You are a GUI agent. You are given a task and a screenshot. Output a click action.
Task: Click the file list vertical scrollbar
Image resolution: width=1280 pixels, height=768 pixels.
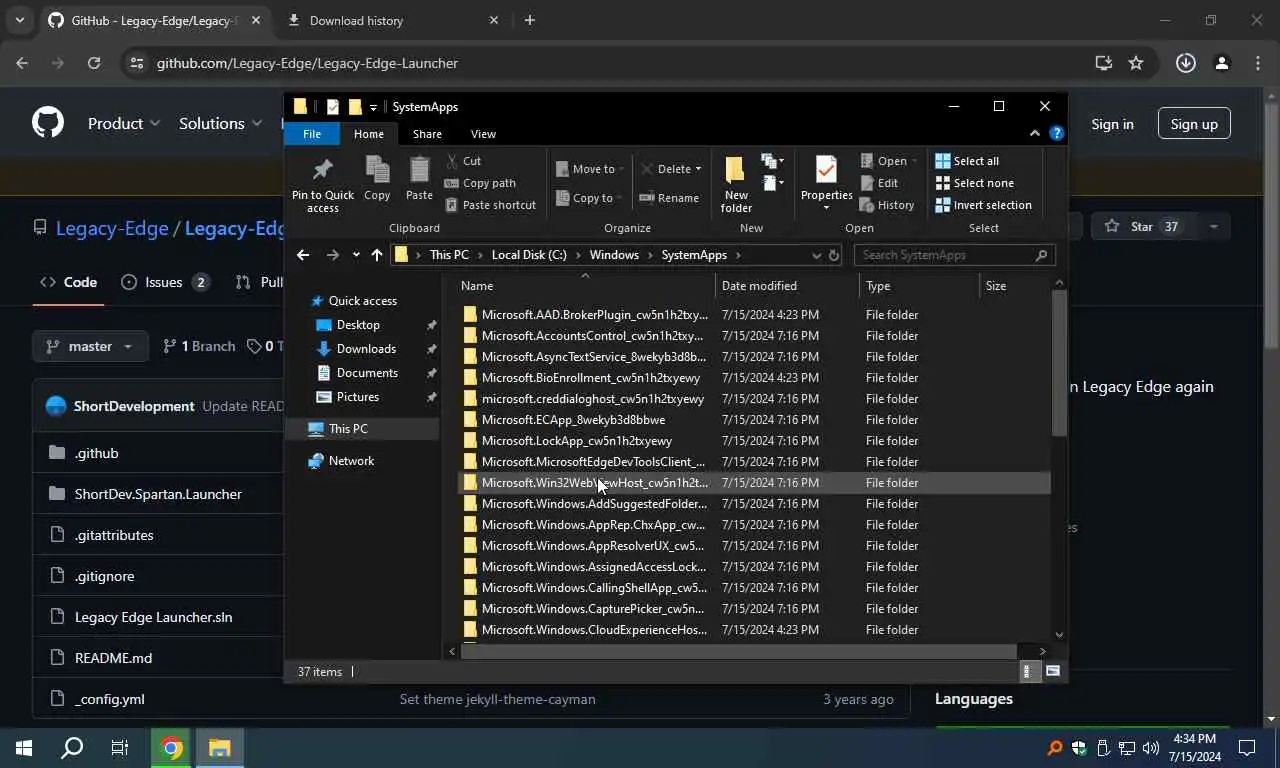tap(1059, 365)
